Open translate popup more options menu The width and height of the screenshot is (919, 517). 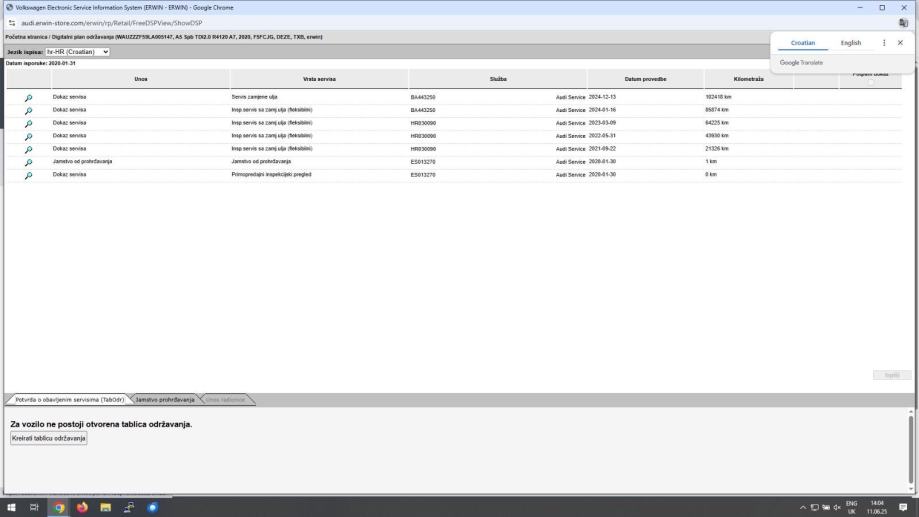[x=884, y=43]
